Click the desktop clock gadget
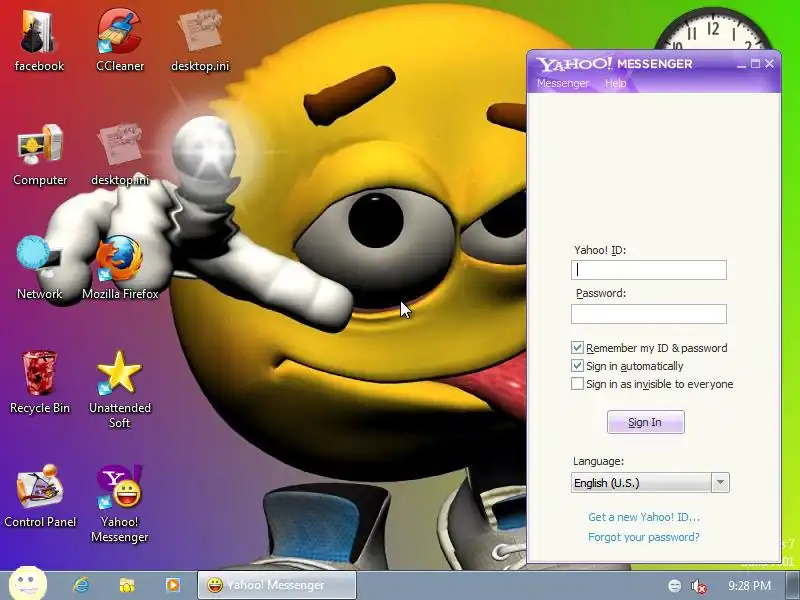This screenshot has height=600, width=800. [x=713, y=30]
